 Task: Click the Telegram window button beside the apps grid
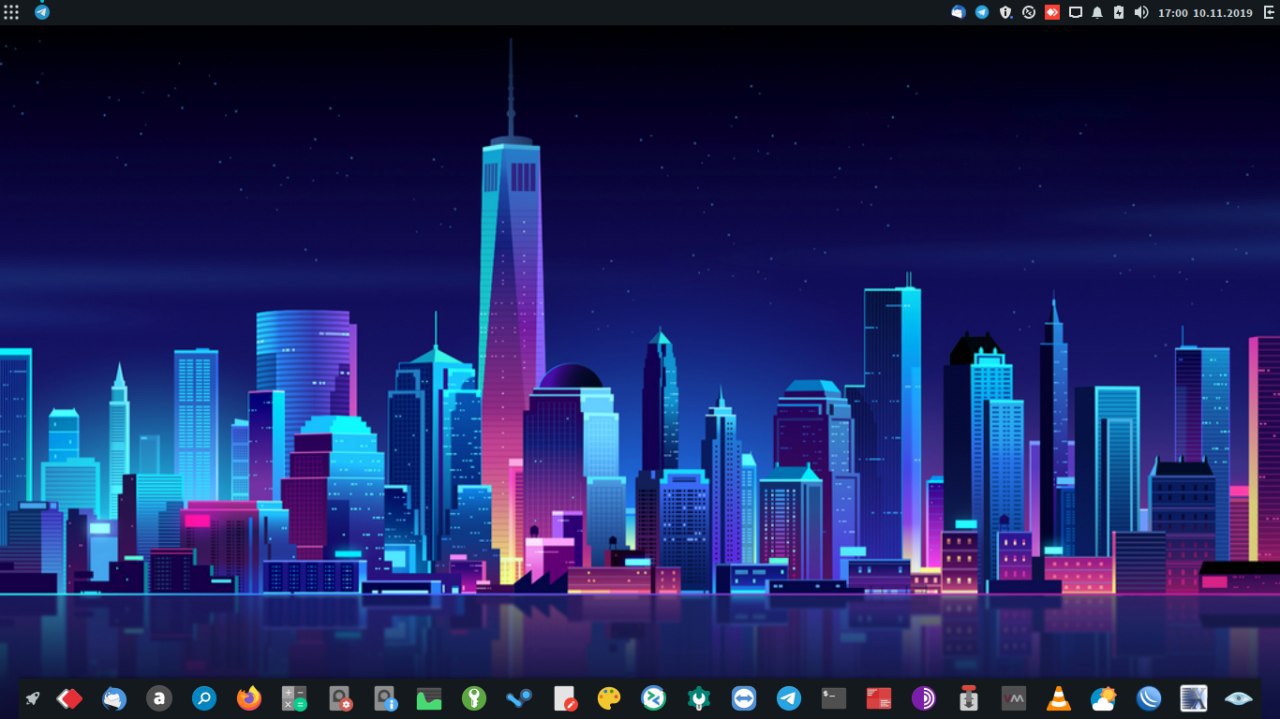pos(42,12)
